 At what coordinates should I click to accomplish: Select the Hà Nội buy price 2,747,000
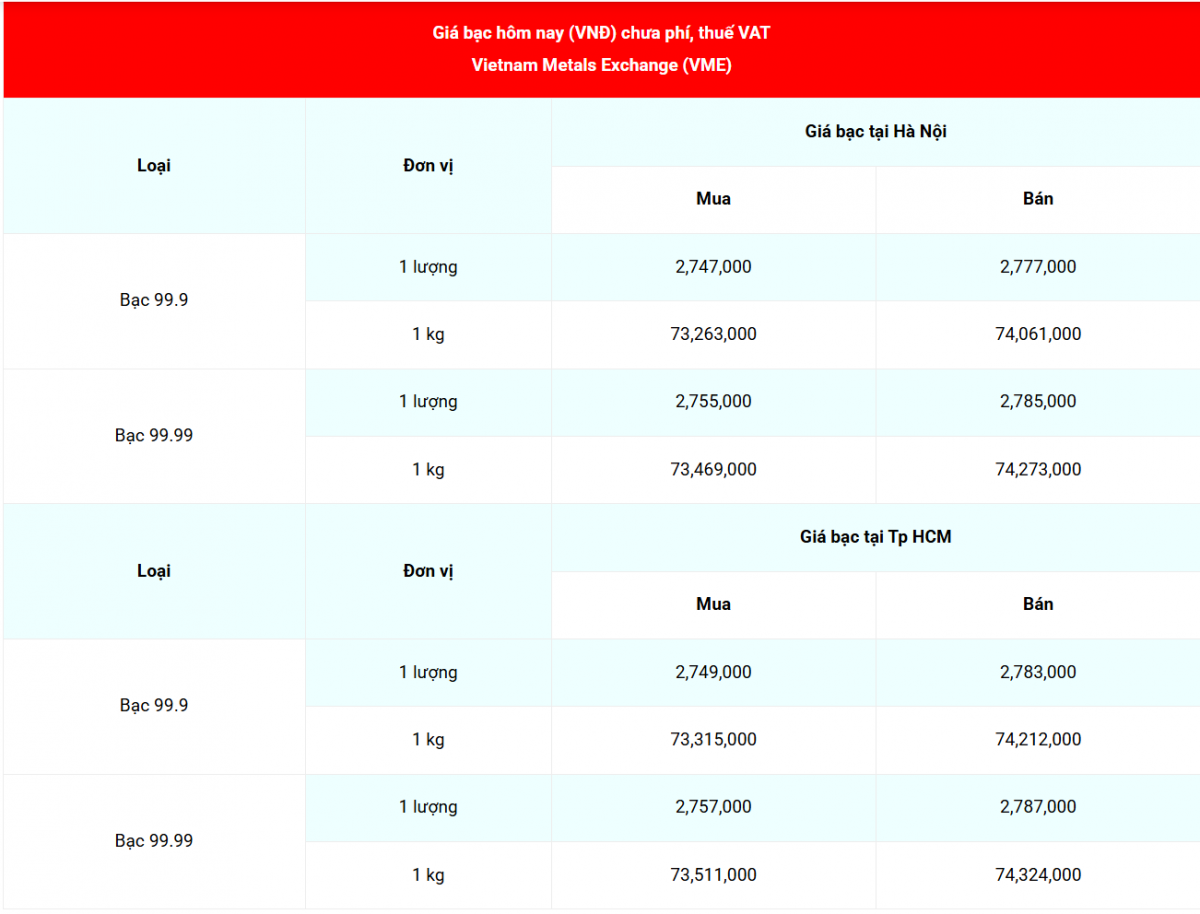(713, 267)
